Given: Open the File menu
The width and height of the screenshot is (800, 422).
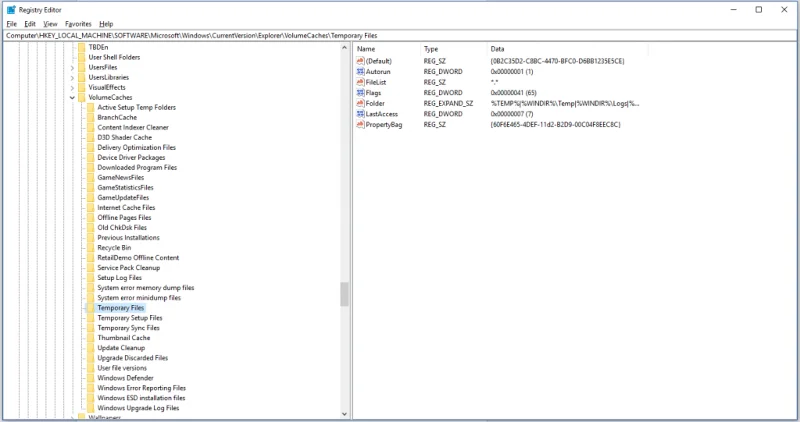Looking at the screenshot, I should [x=11, y=24].
